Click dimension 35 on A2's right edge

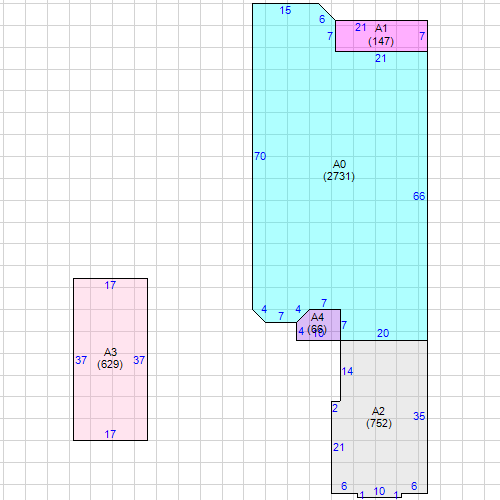[419, 416]
